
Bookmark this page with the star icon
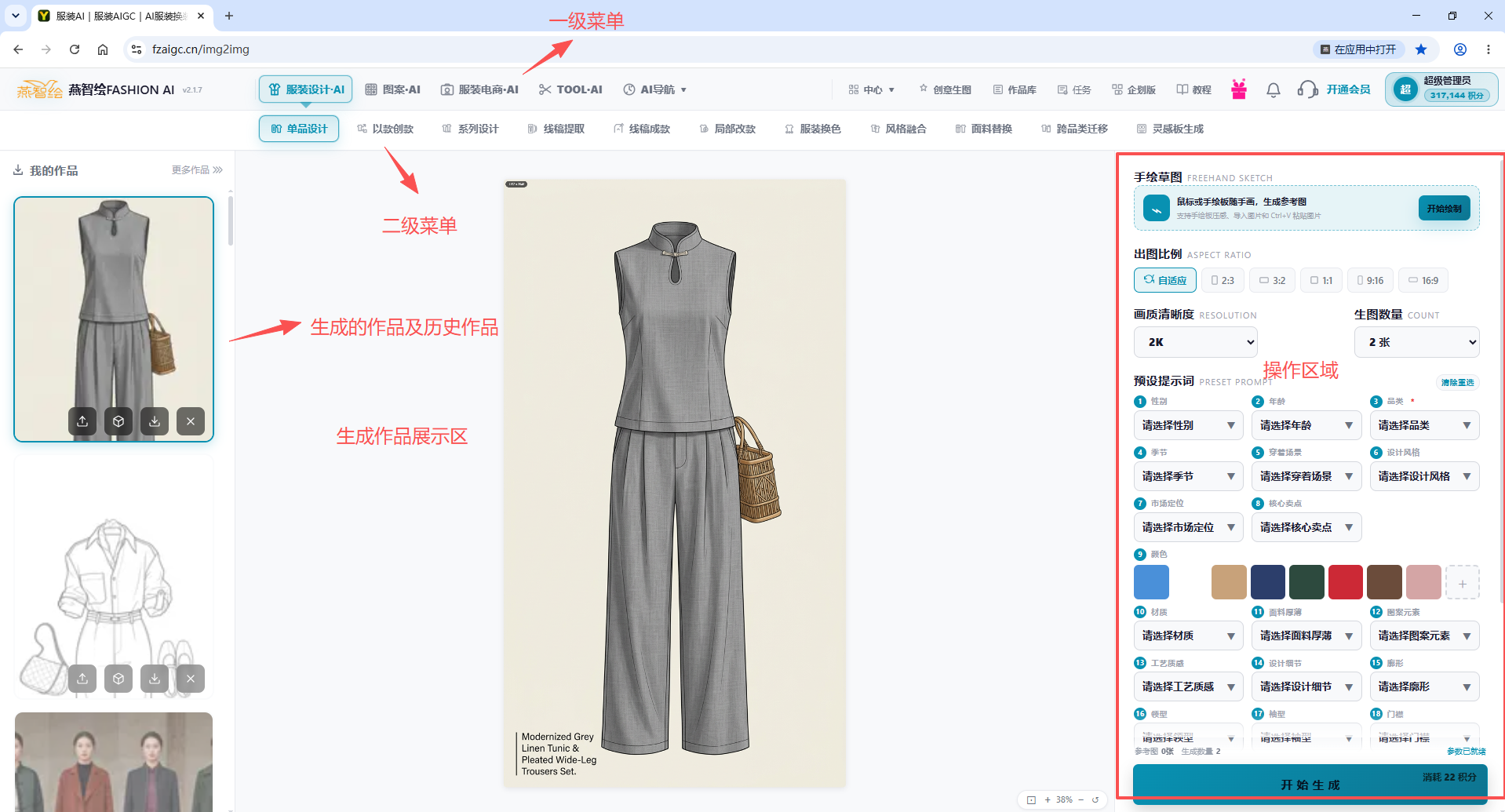click(1421, 49)
